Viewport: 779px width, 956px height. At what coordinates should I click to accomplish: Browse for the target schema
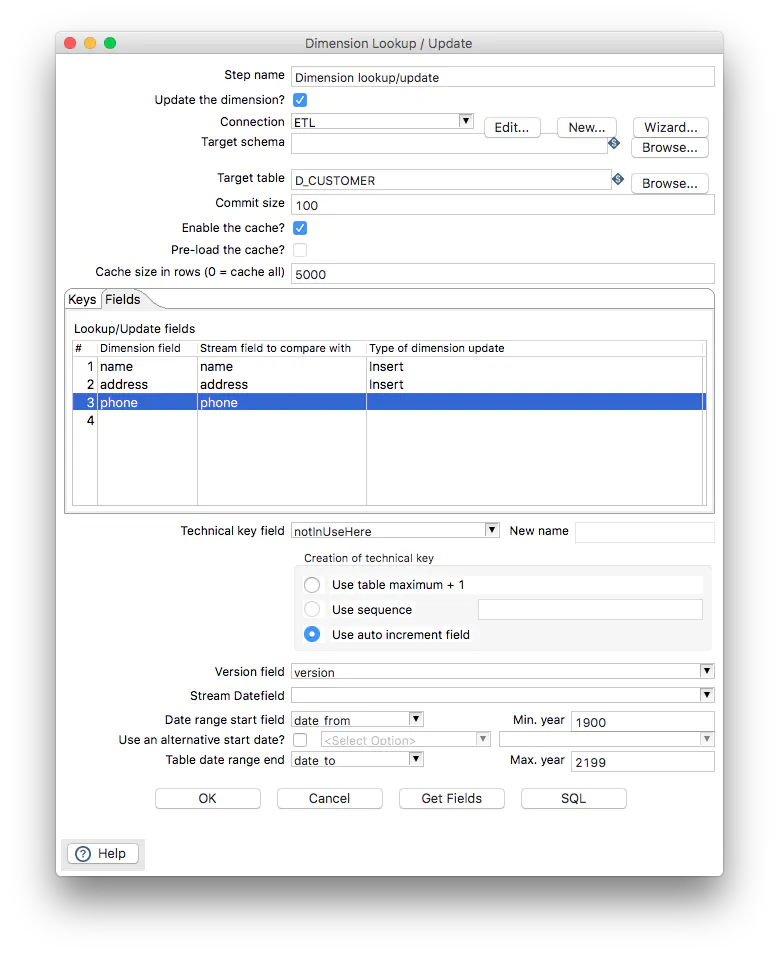(669, 148)
